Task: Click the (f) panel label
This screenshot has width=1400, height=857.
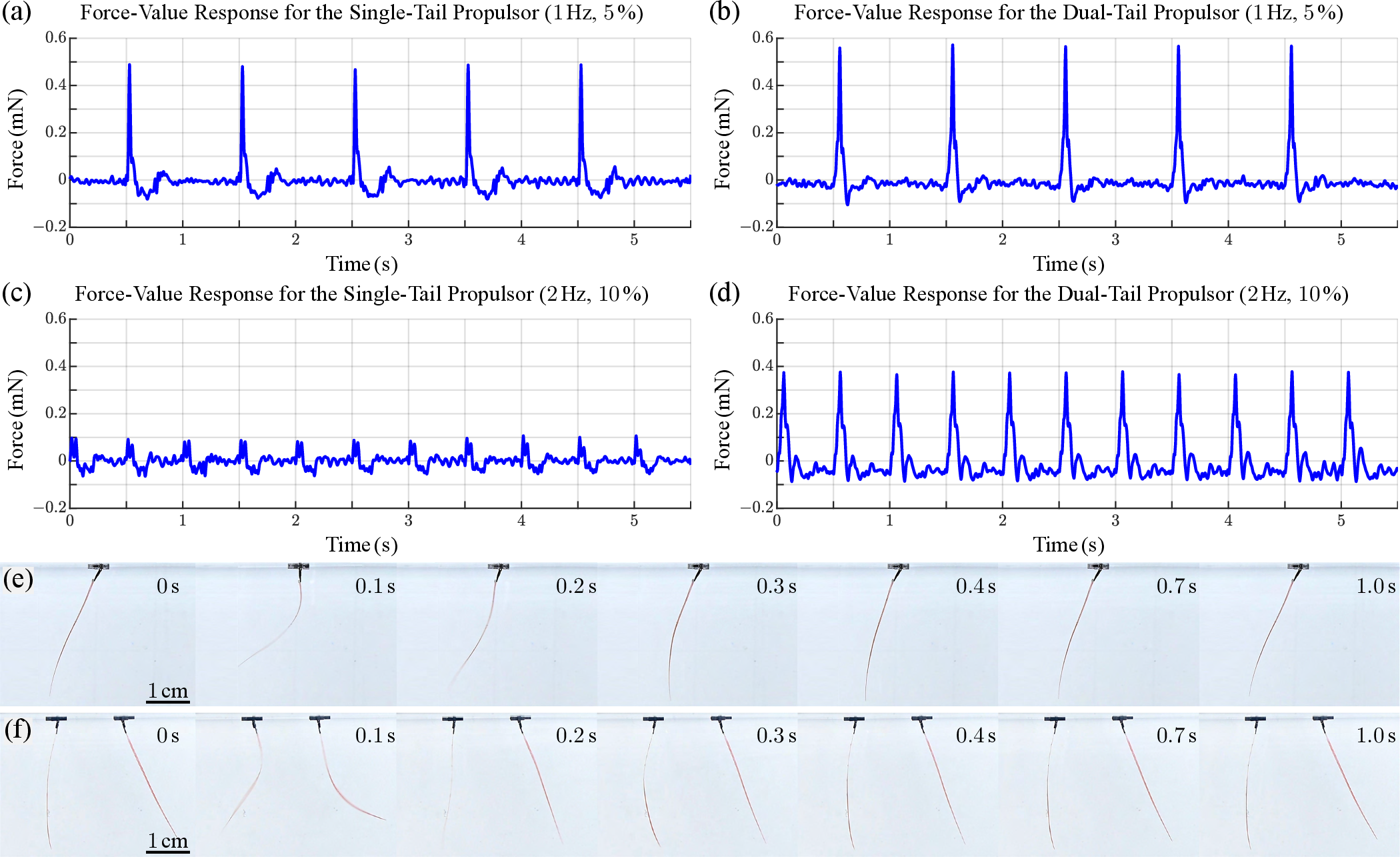Action: (18, 730)
